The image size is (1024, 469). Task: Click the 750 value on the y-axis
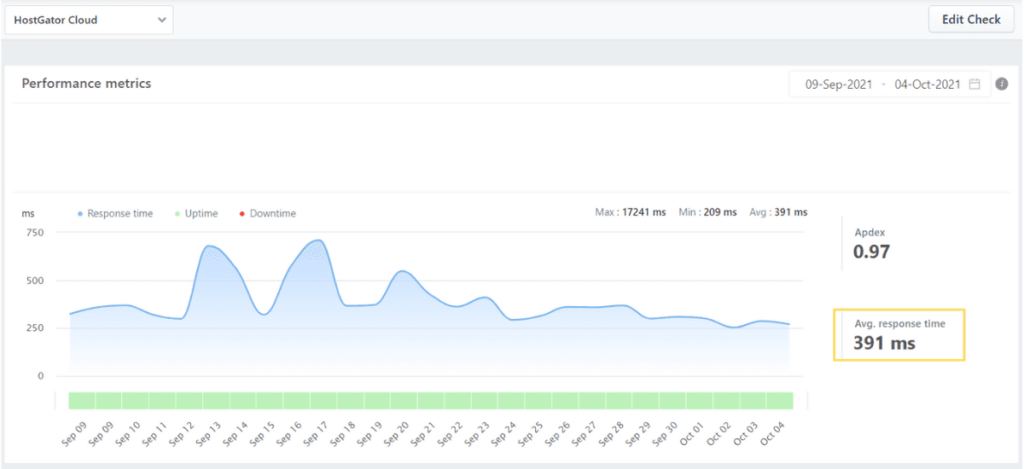click(35, 232)
